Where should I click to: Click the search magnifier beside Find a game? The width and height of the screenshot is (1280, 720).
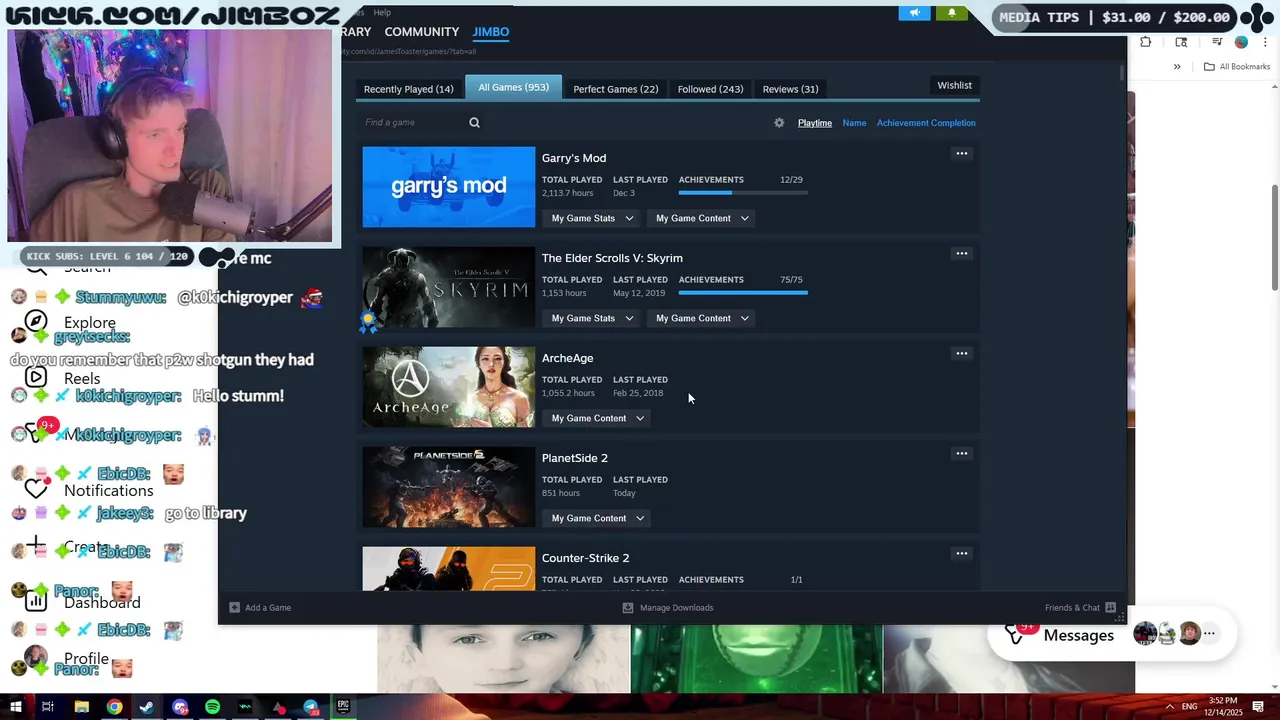pos(474,123)
